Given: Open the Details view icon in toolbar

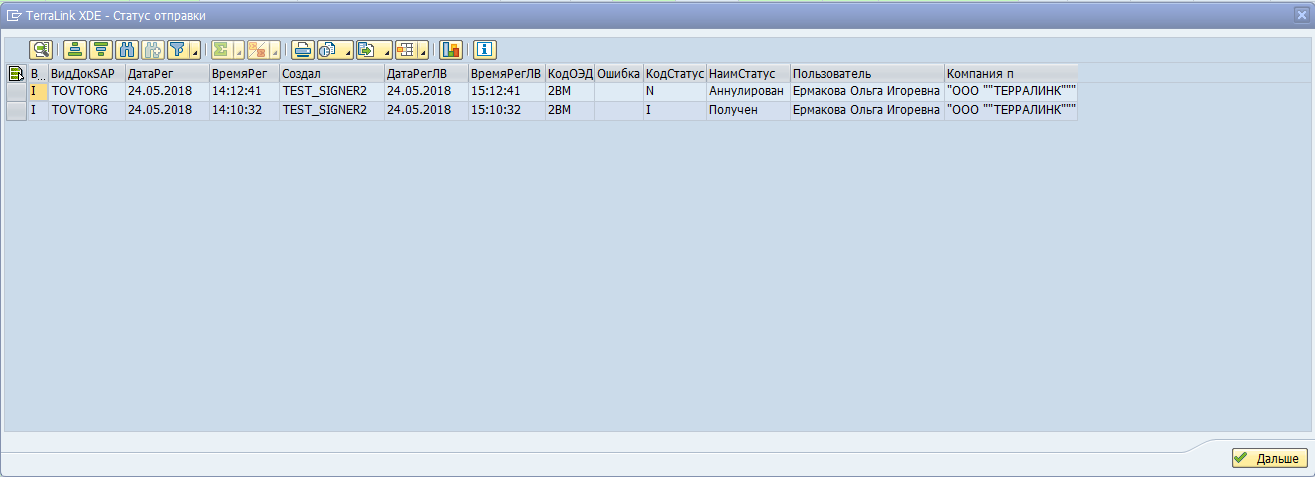Looking at the screenshot, I should click(x=41, y=49).
